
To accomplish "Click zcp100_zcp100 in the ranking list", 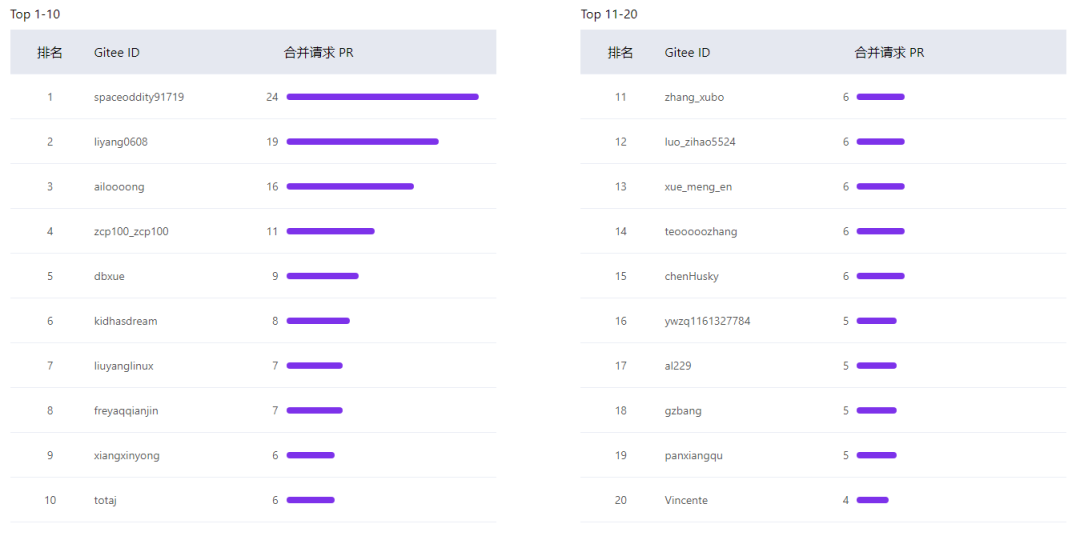I will (131, 232).
